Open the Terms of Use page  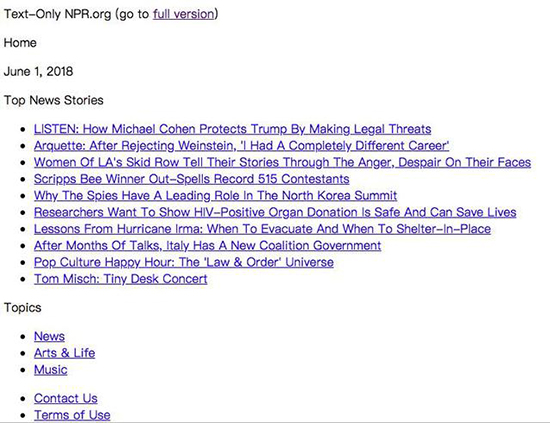[72, 415]
